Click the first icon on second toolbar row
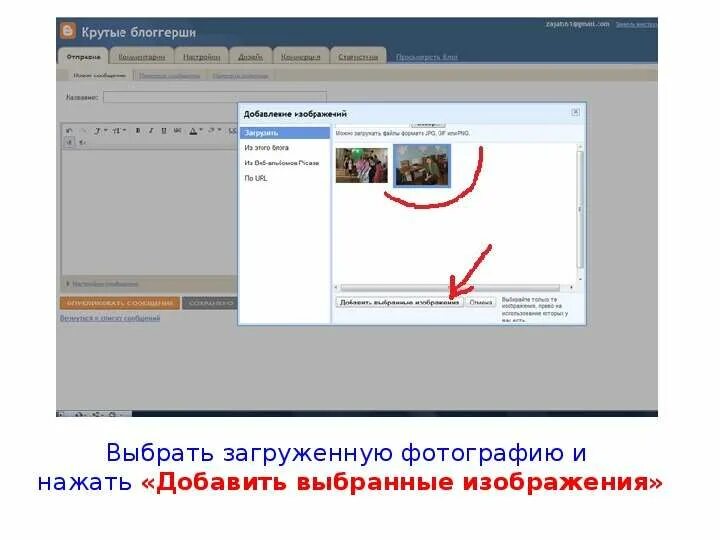Image resolution: width=720 pixels, height=540 pixels. [69, 142]
